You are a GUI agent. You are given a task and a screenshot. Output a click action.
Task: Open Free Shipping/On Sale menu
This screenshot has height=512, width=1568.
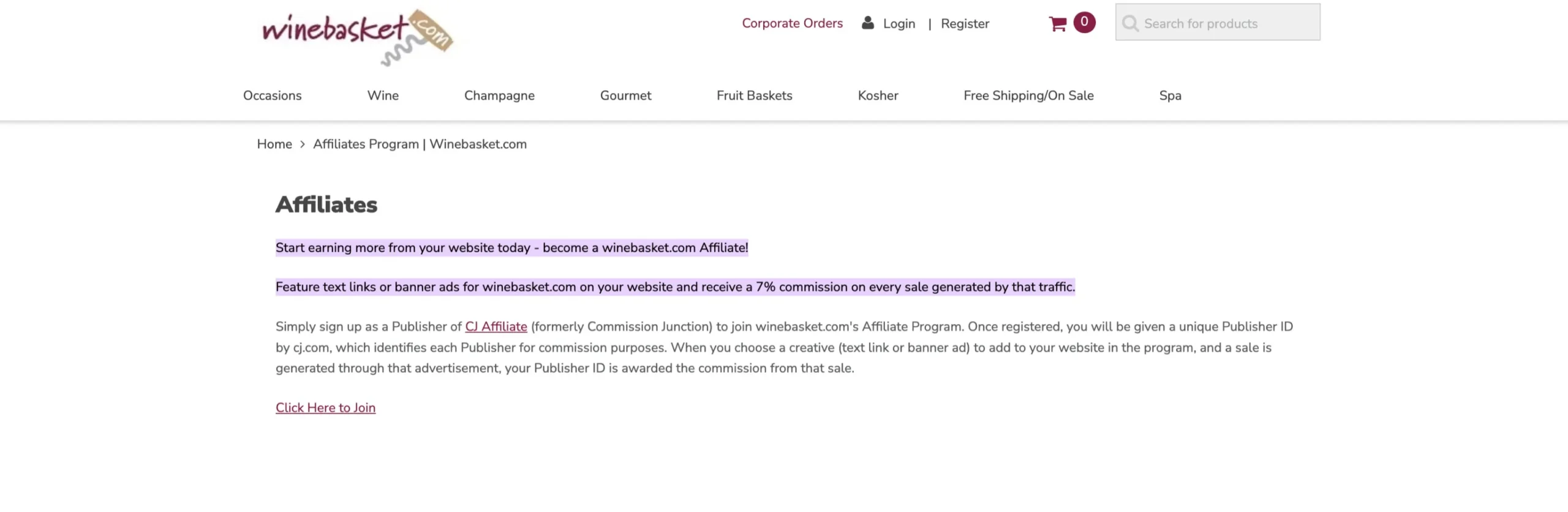1028,96
